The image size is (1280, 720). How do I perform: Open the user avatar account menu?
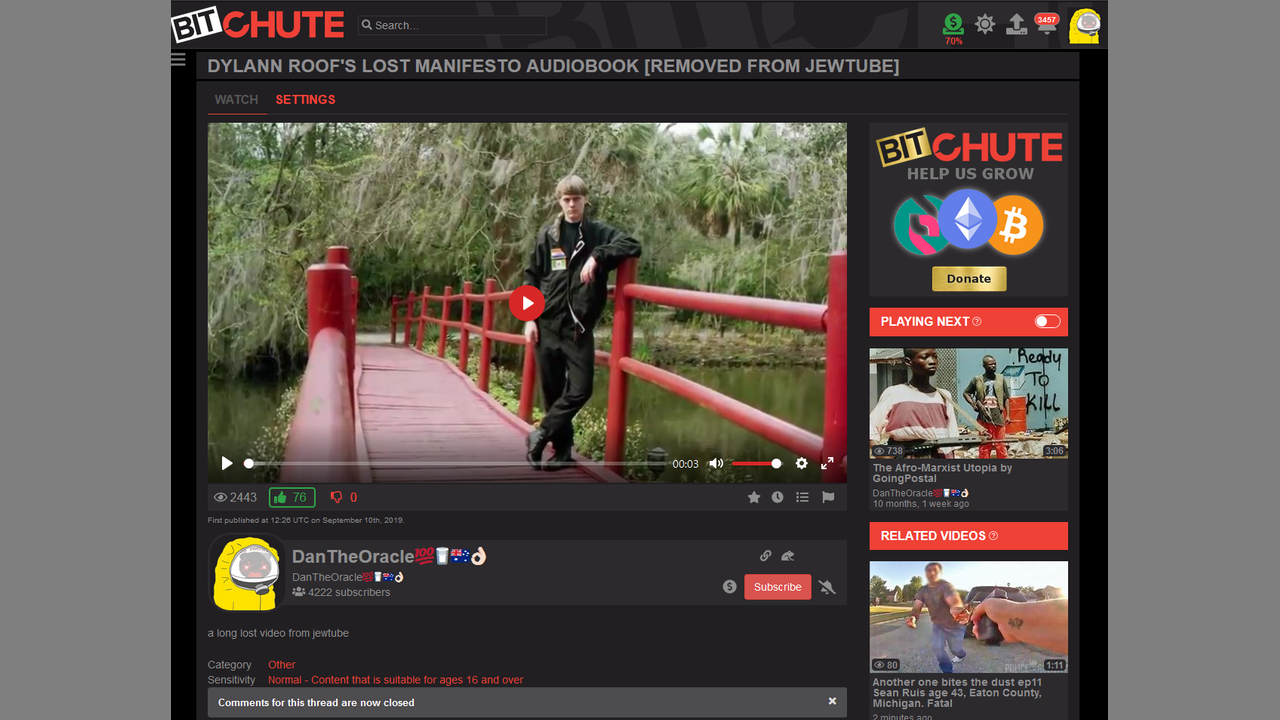pyautogui.click(x=1085, y=25)
